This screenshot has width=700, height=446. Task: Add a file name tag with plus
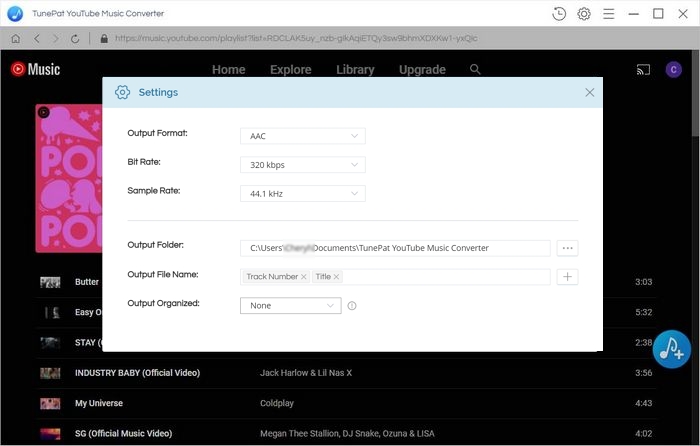pyautogui.click(x=567, y=277)
